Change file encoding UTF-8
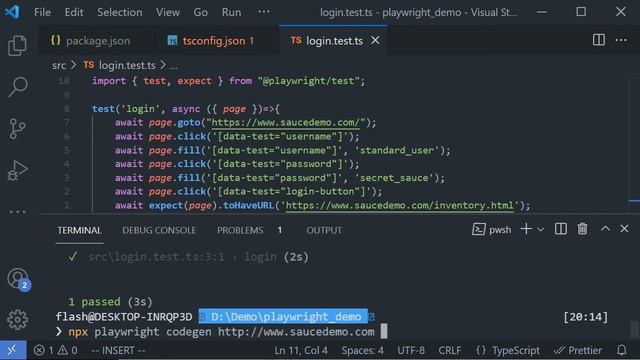 click(x=411, y=350)
